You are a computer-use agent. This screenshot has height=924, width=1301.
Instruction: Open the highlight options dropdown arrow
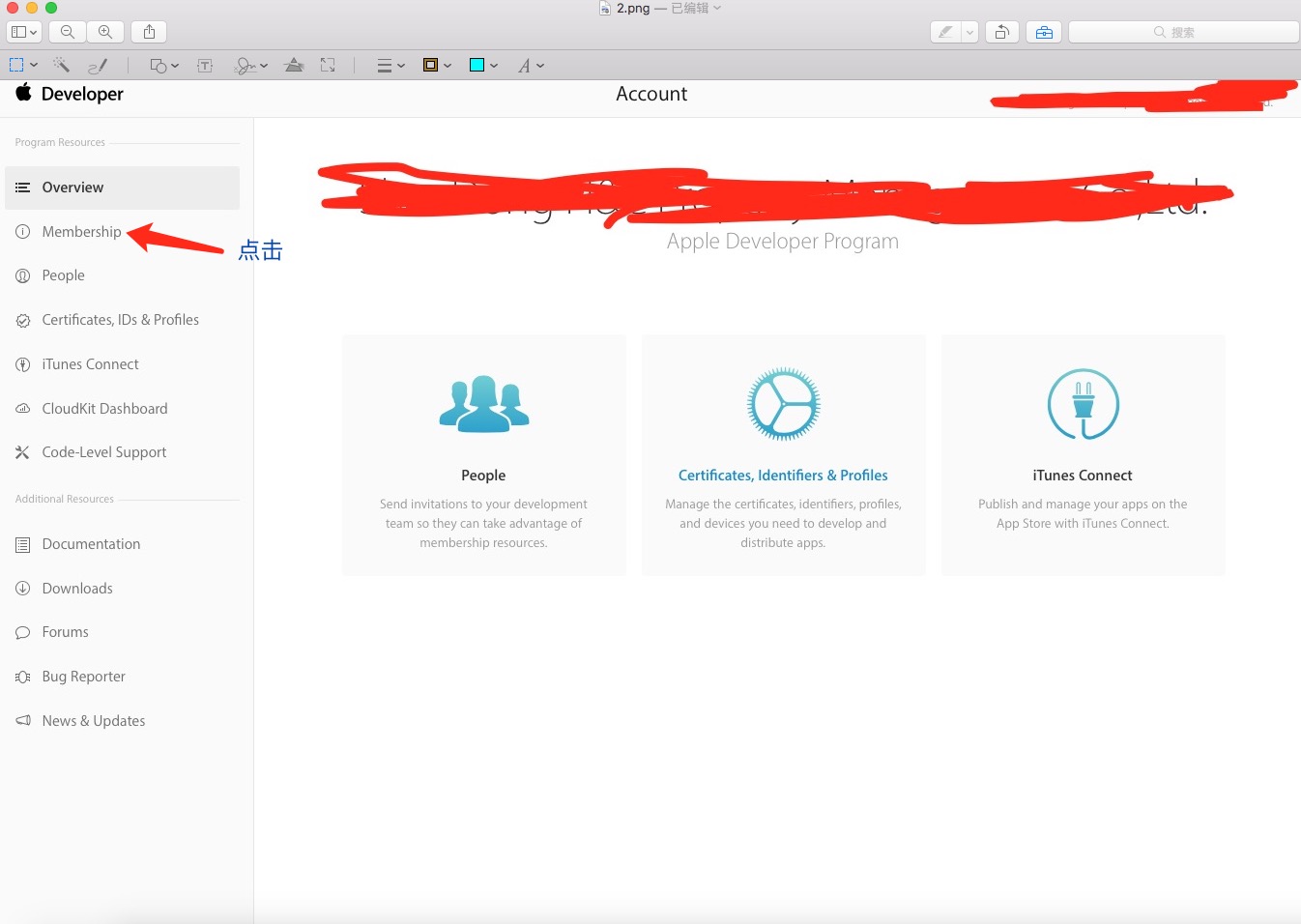click(969, 32)
